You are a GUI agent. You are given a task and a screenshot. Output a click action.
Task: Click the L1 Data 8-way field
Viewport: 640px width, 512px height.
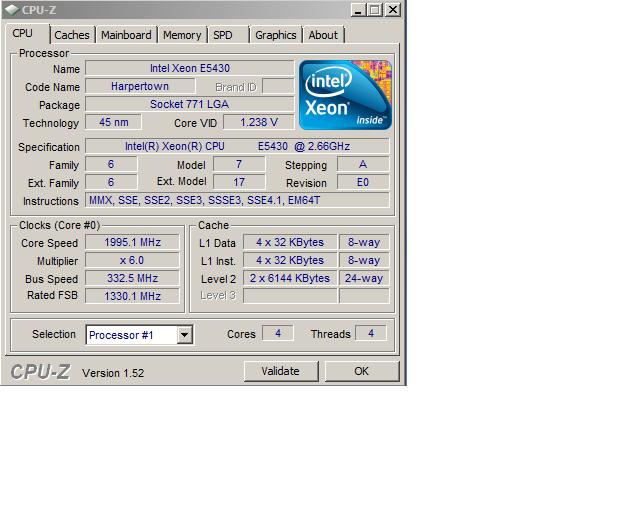(364, 242)
